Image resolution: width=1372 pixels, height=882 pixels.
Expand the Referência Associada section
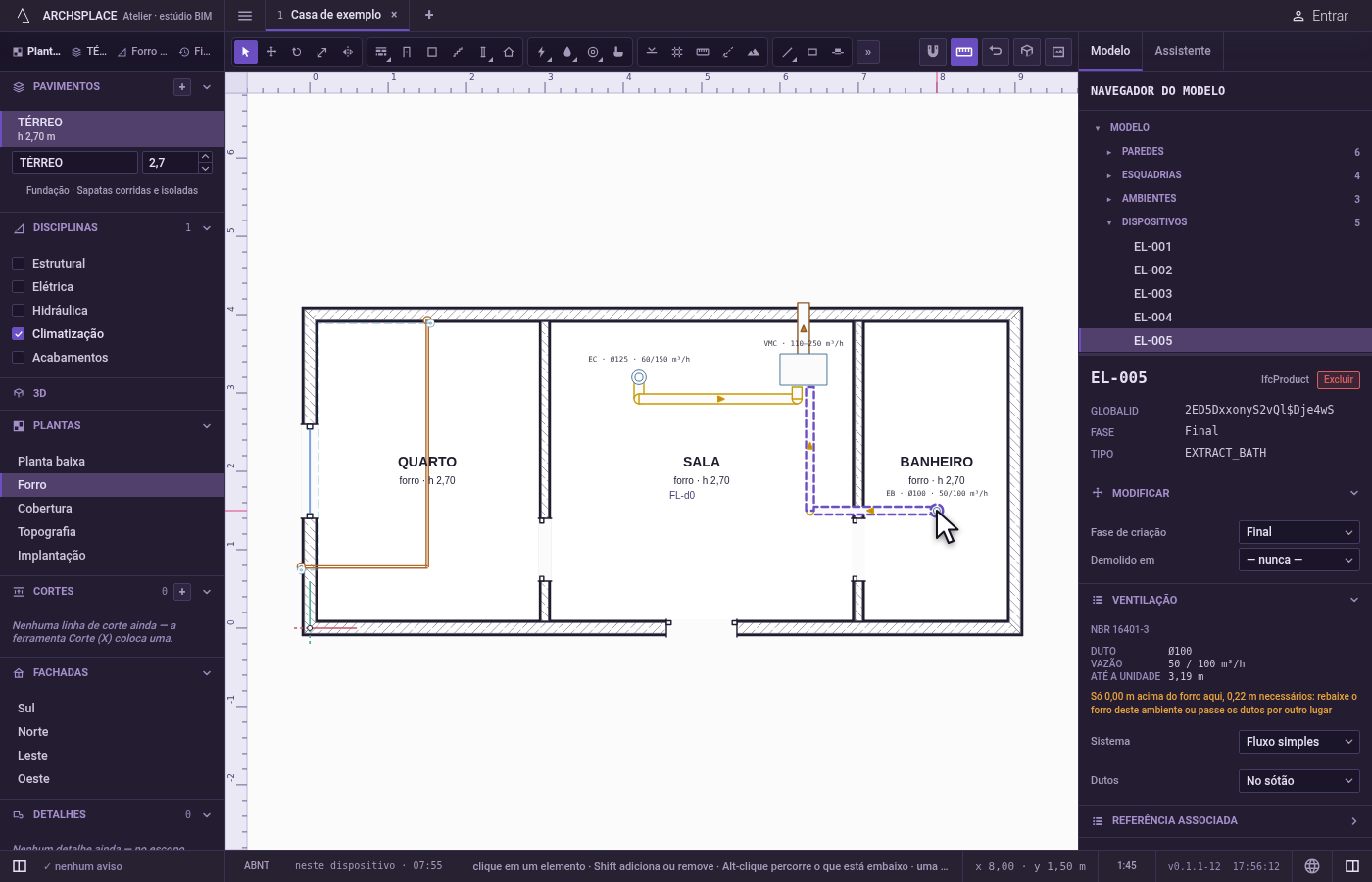point(1225,821)
